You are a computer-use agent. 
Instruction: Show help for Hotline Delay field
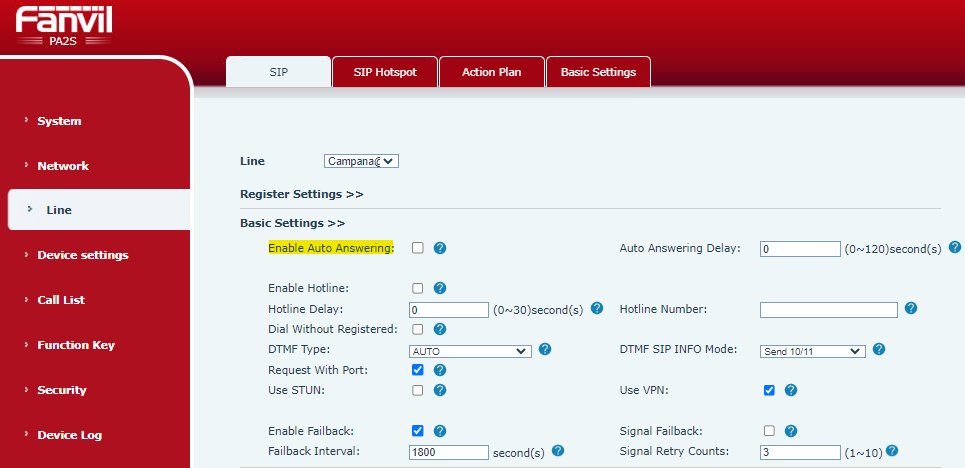click(x=596, y=308)
